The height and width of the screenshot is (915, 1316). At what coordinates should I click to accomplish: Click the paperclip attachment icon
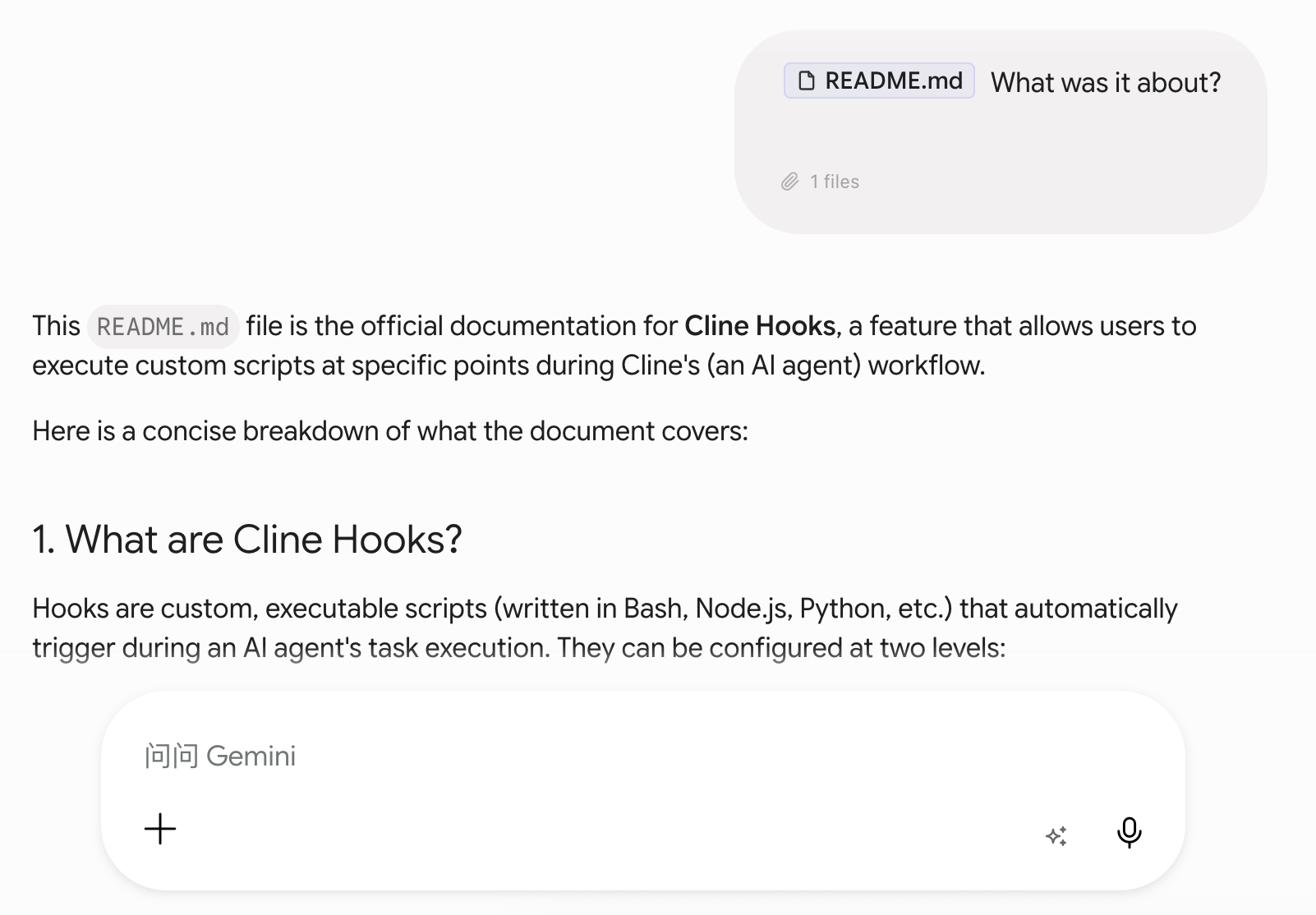789,182
